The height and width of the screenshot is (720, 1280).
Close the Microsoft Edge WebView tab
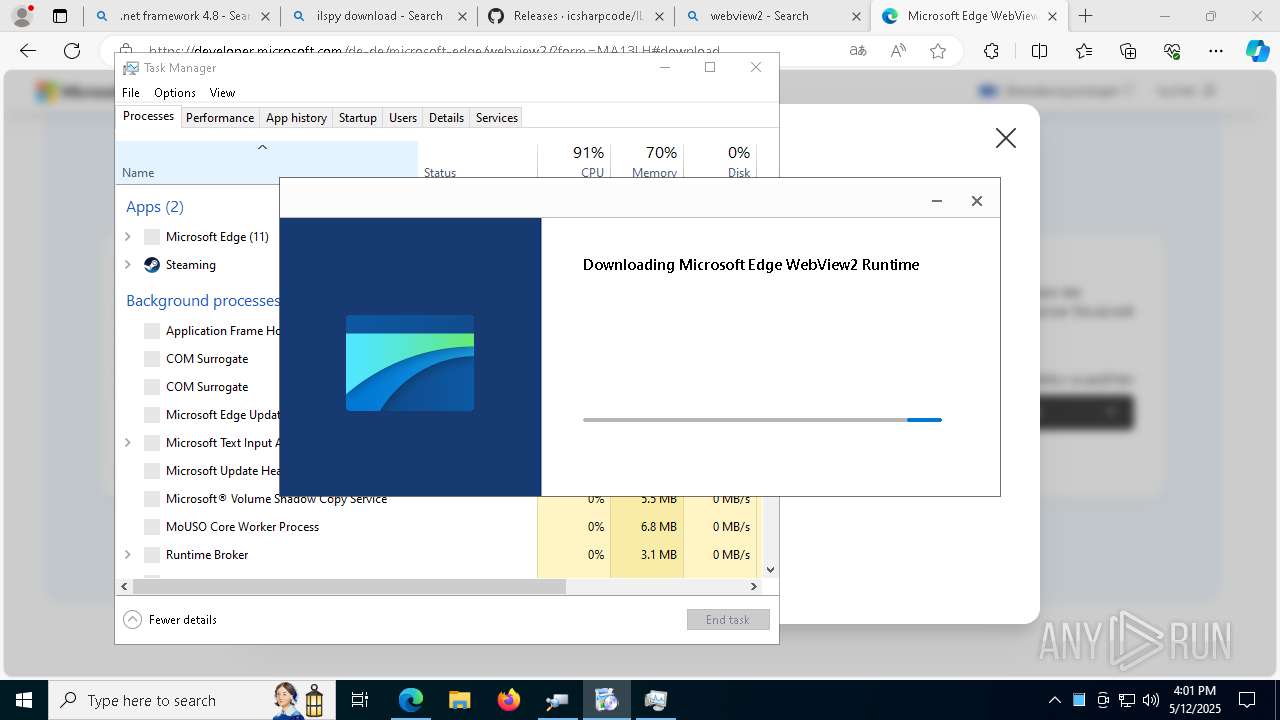coord(1052,16)
